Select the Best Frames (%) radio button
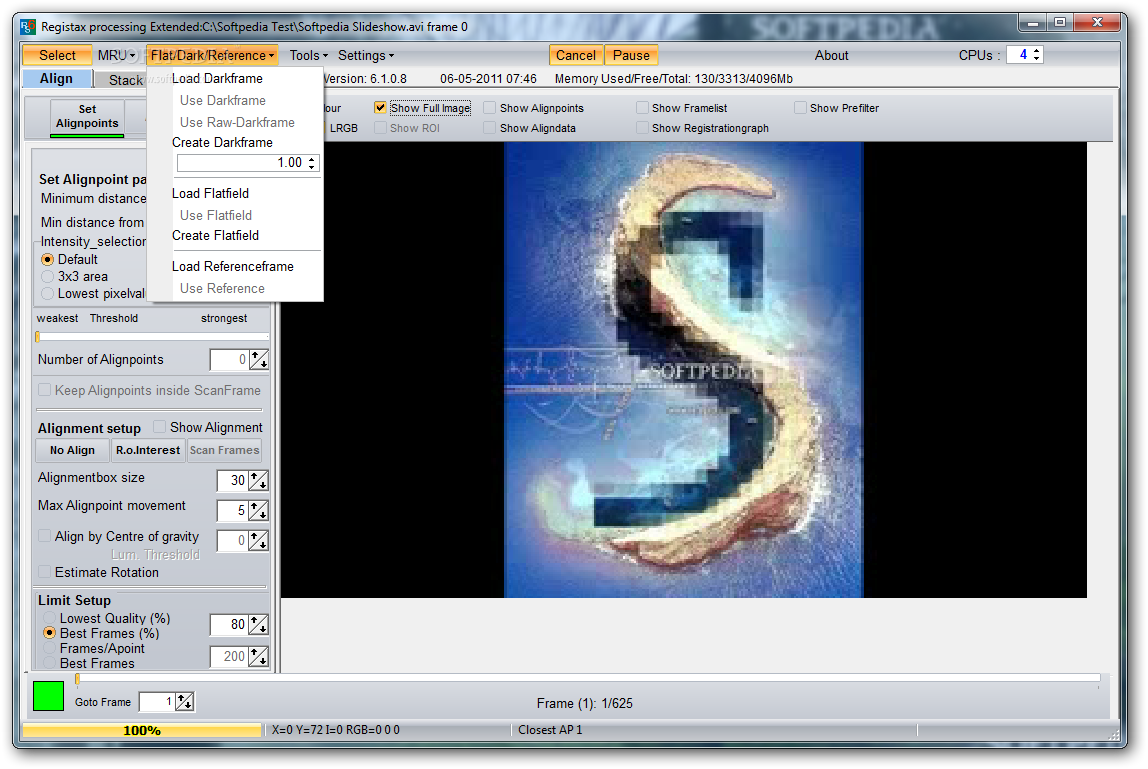Image resolution: width=1148 pixels, height=769 pixels. 50,633
